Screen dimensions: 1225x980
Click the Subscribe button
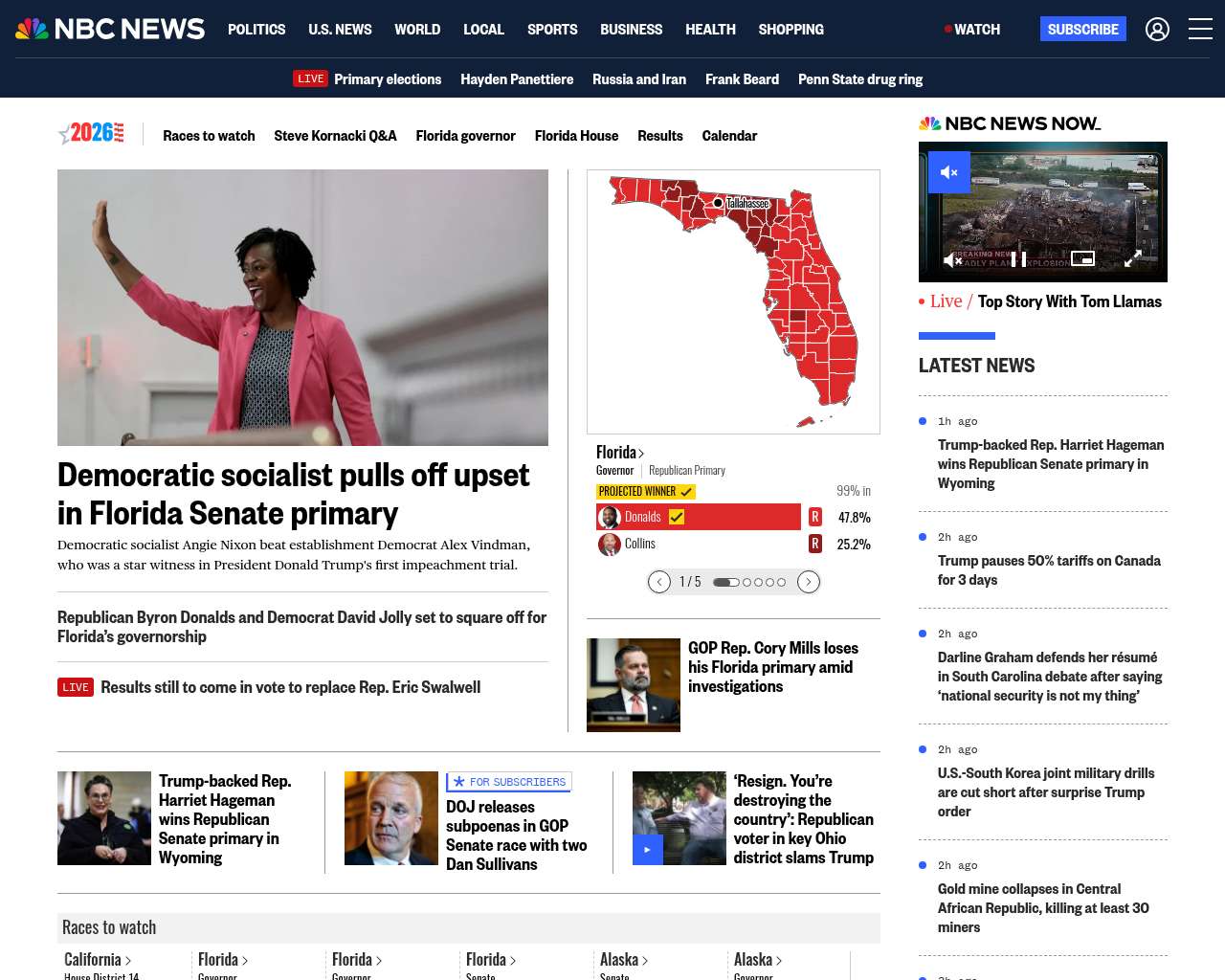1083,29
